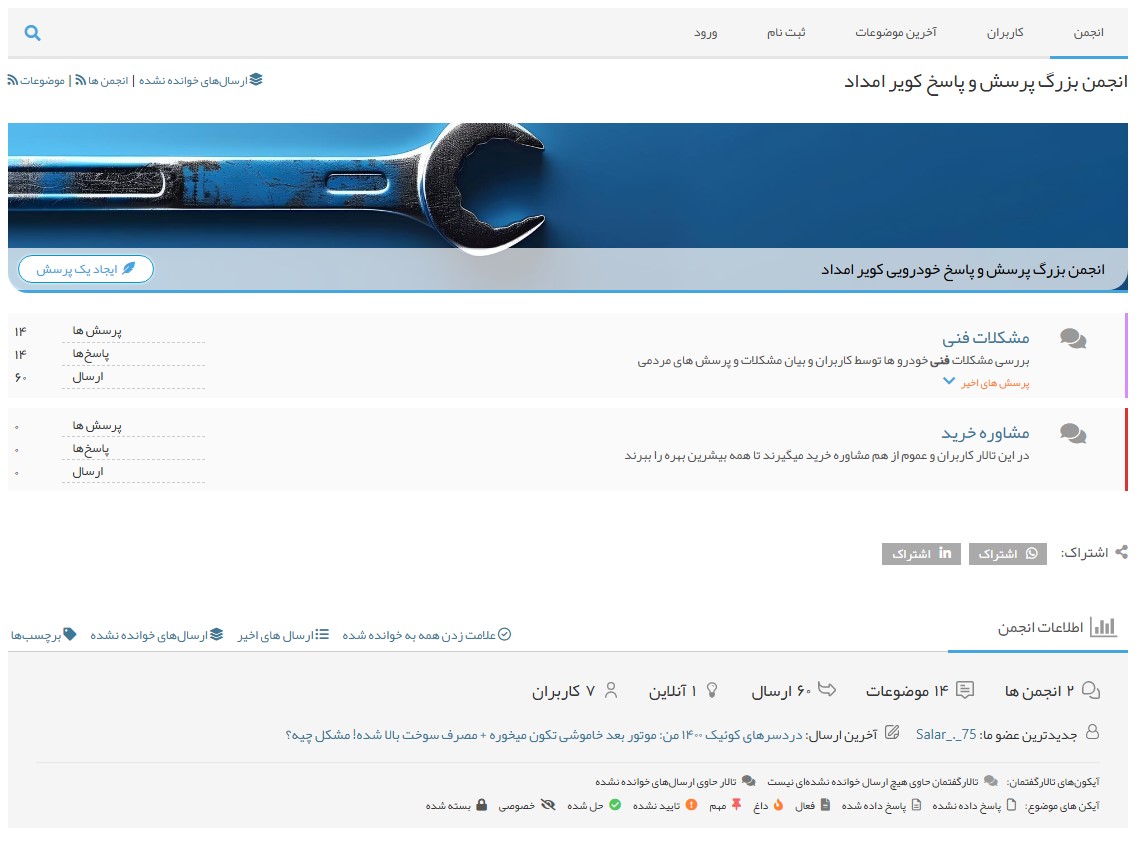
Task: Click the RSS icon beside موضوعات
Action: tap(12, 80)
